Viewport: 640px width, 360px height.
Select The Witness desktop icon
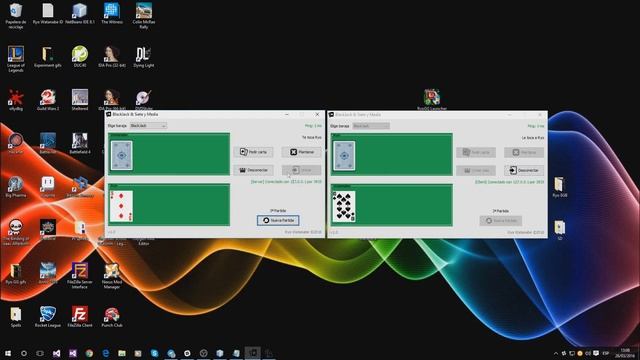point(112,13)
